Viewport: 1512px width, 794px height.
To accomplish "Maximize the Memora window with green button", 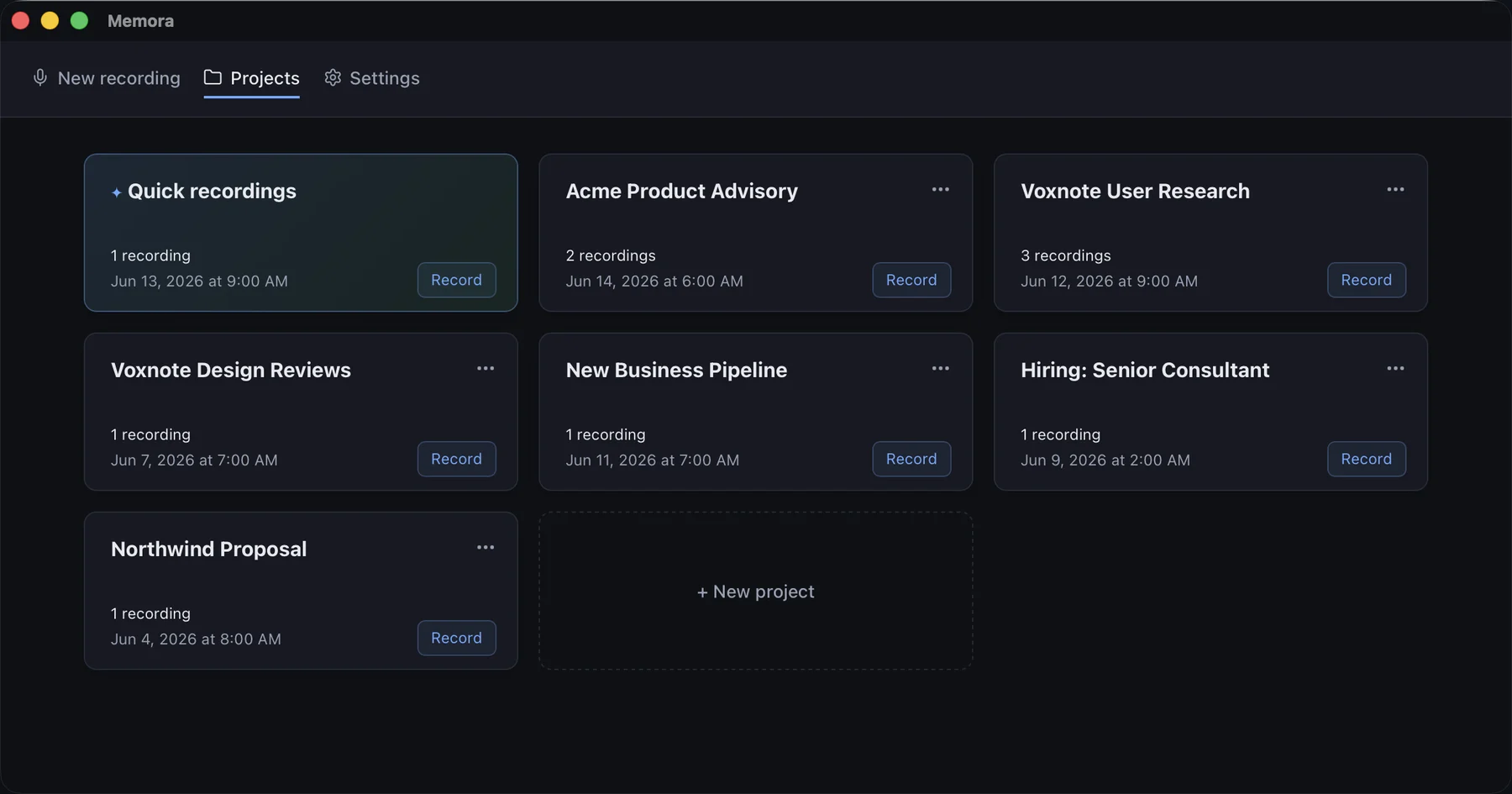I will click(79, 21).
